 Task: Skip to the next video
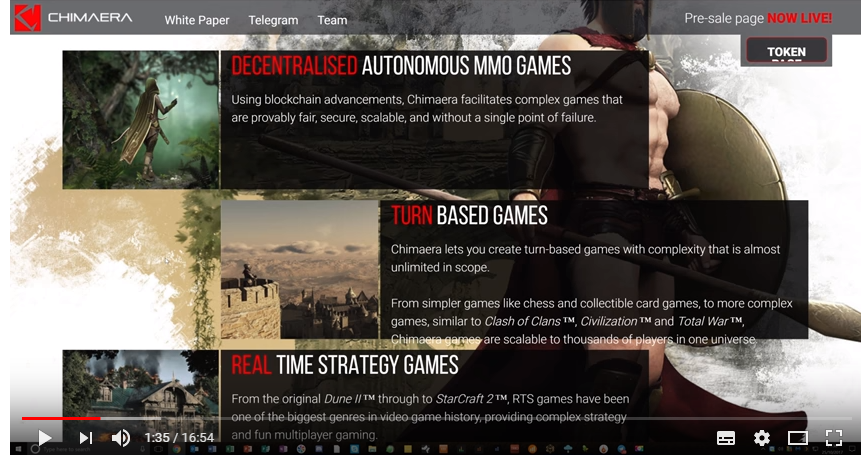click(x=86, y=437)
